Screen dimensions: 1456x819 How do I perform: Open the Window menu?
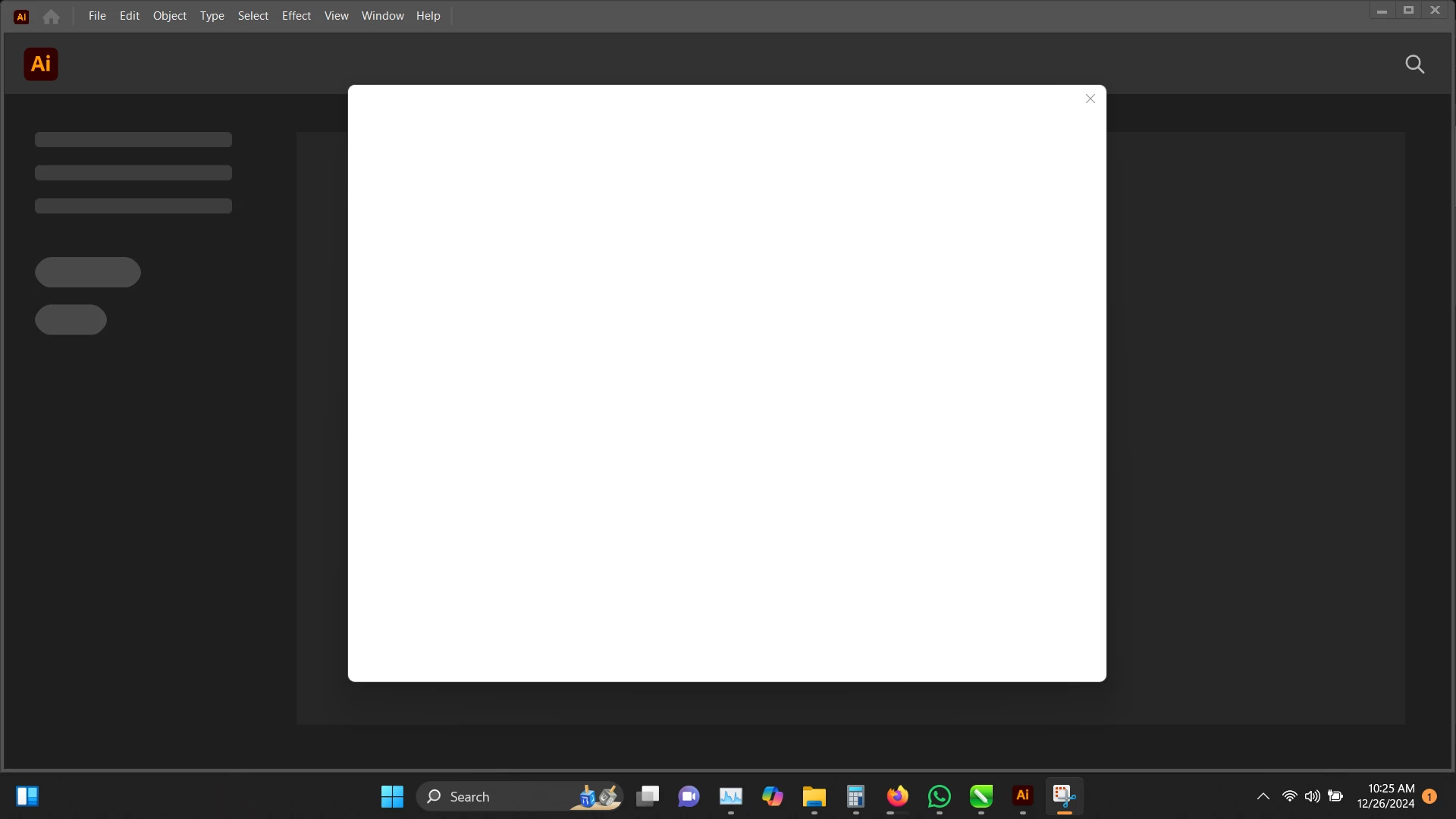pyautogui.click(x=382, y=16)
